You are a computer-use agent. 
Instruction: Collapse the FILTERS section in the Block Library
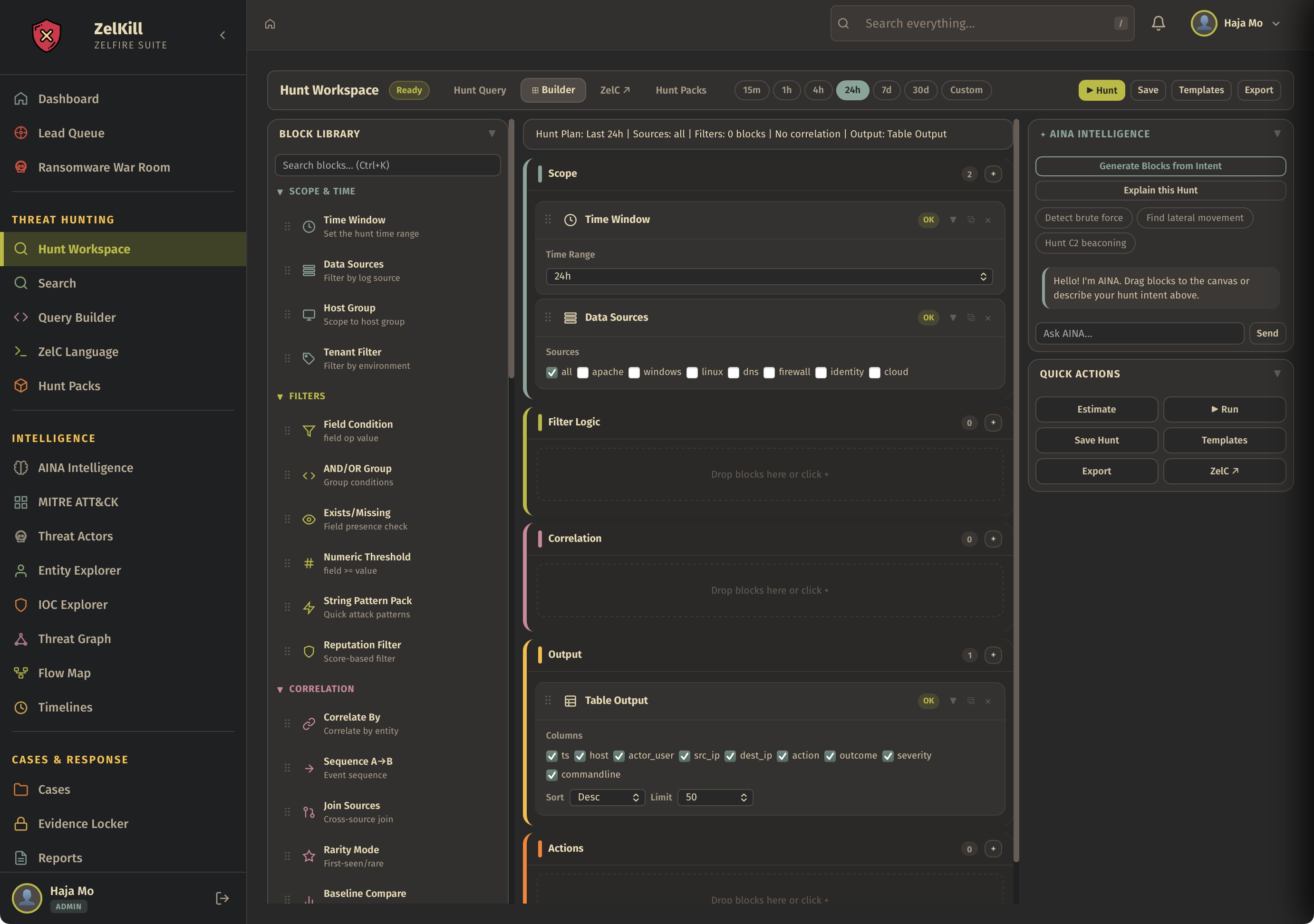tap(280, 396)
